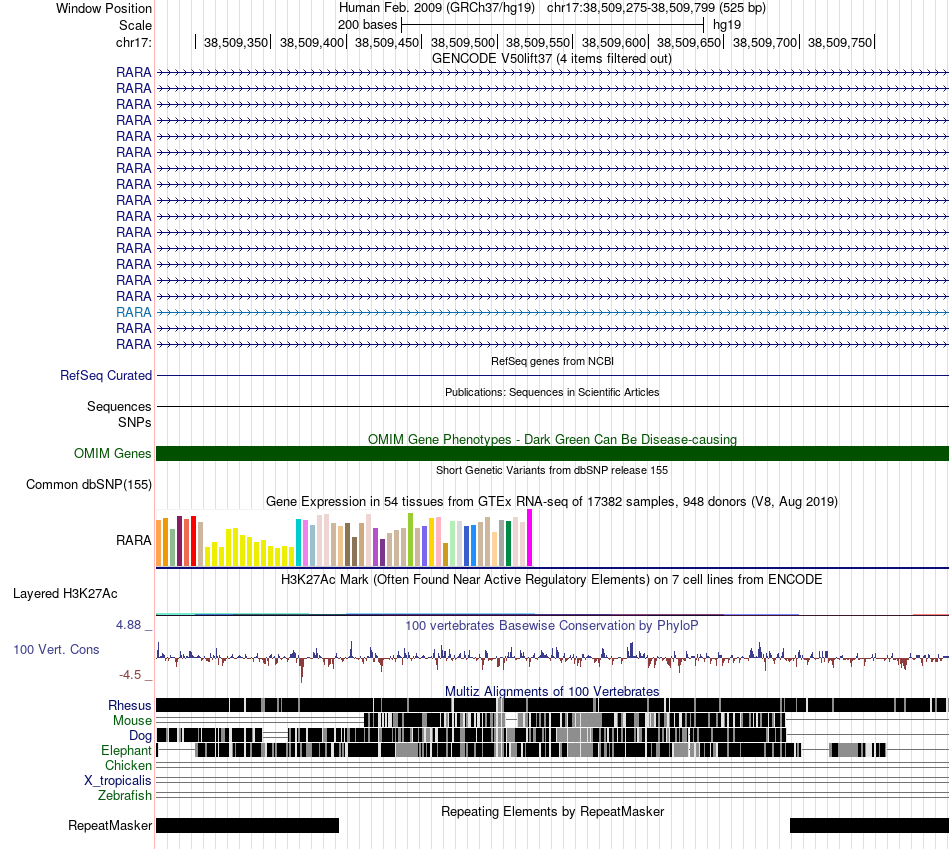Open the 'Repeating Elements by RepeatMasker' title
This screenshot has width=950, height=849.
(552, 811)
